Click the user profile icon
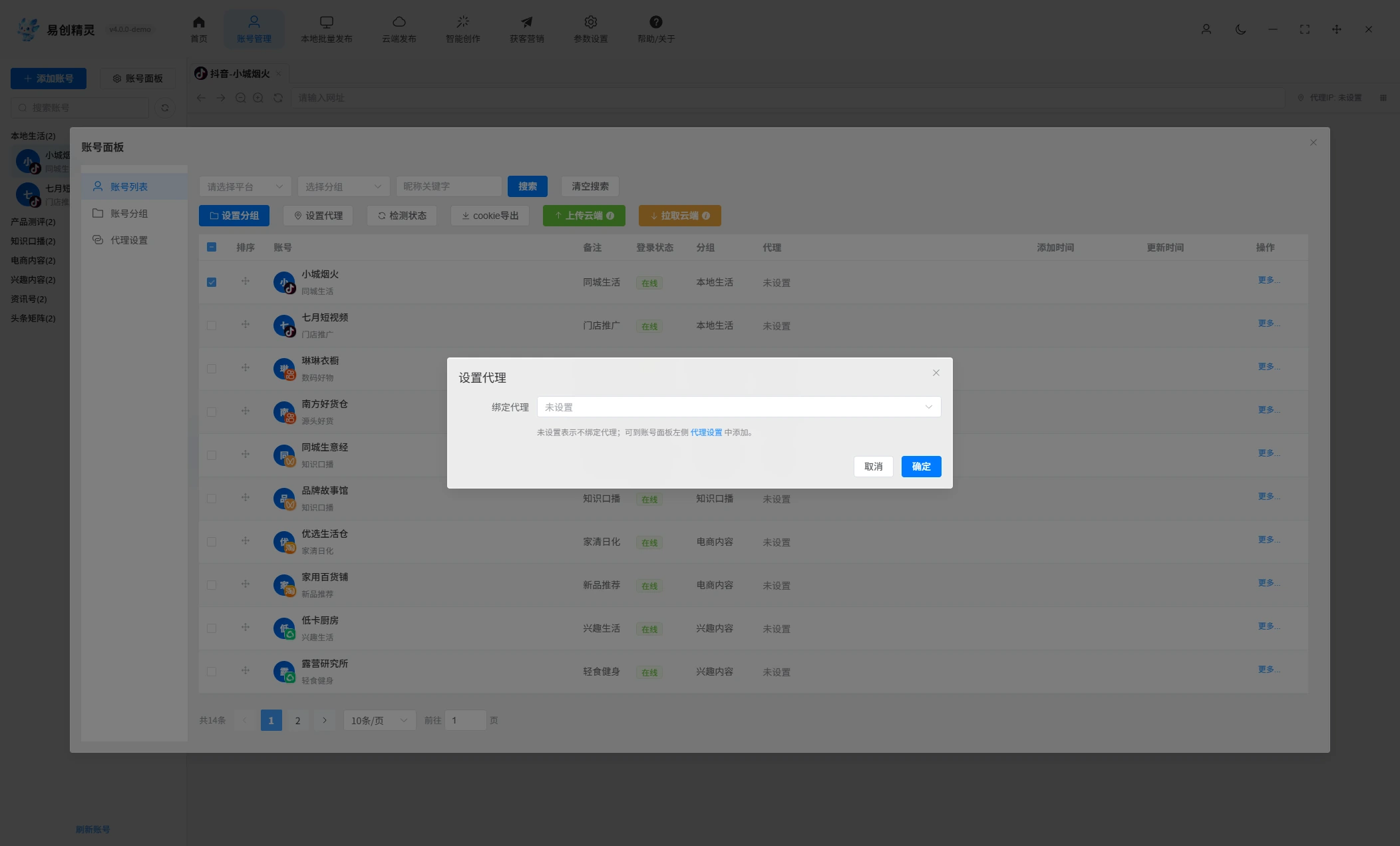Image resolution: width=1400 pixels, height=846 pixels. 1206,29
